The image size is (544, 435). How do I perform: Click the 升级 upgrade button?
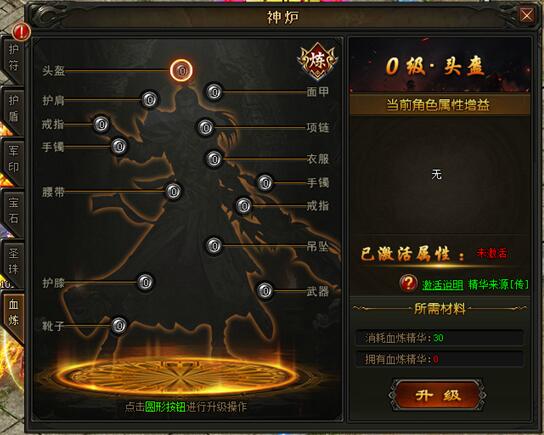pyautogui.click(x=437, y=395)
